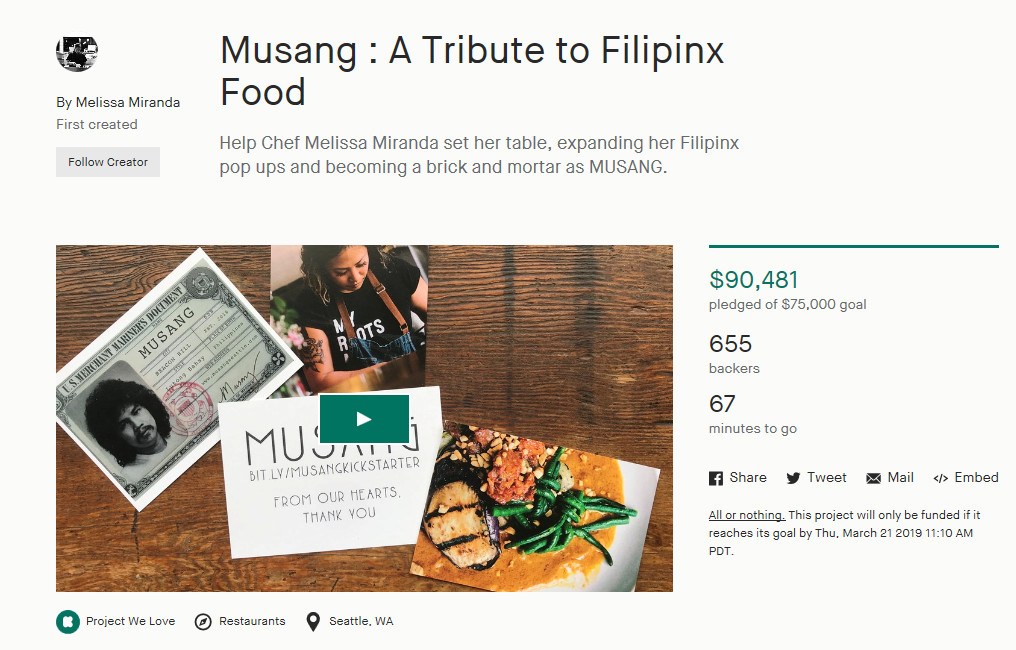Click the Melissa Miranda creator name
The image size is (1016, 650).
pos(127,102)
